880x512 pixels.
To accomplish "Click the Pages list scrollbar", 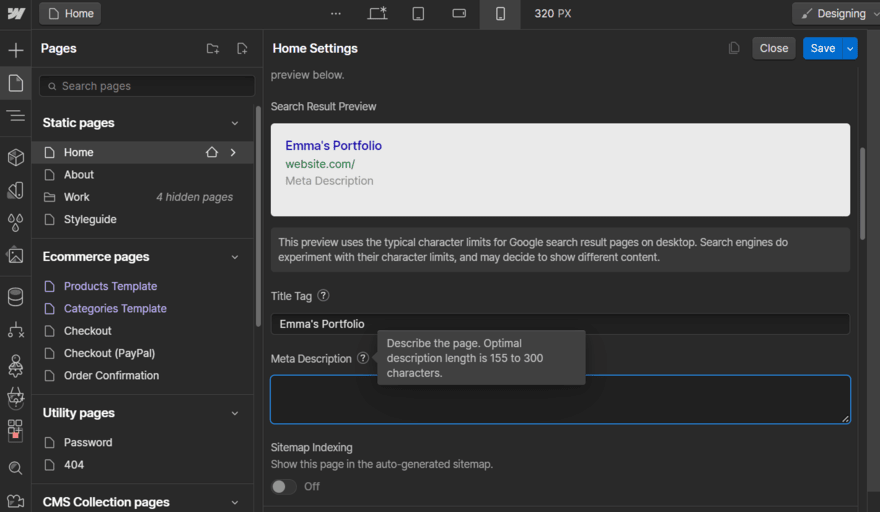I will (x=258, y=216).
